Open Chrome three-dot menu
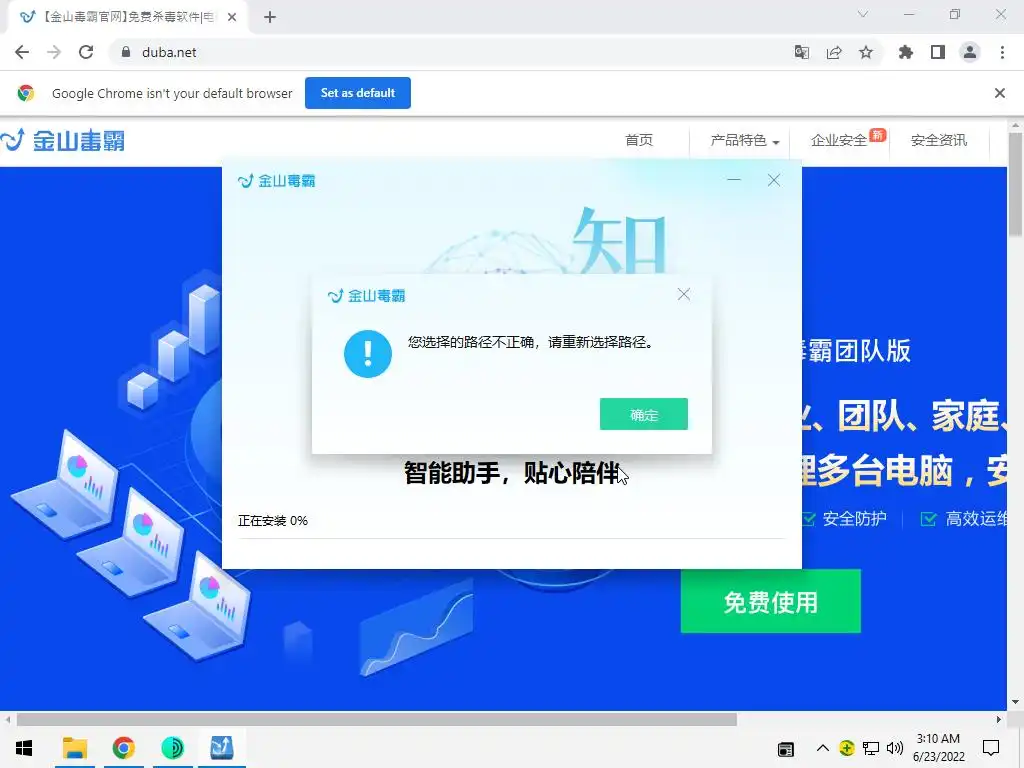Viewport: 1024px width, 768px height. 1002,52
